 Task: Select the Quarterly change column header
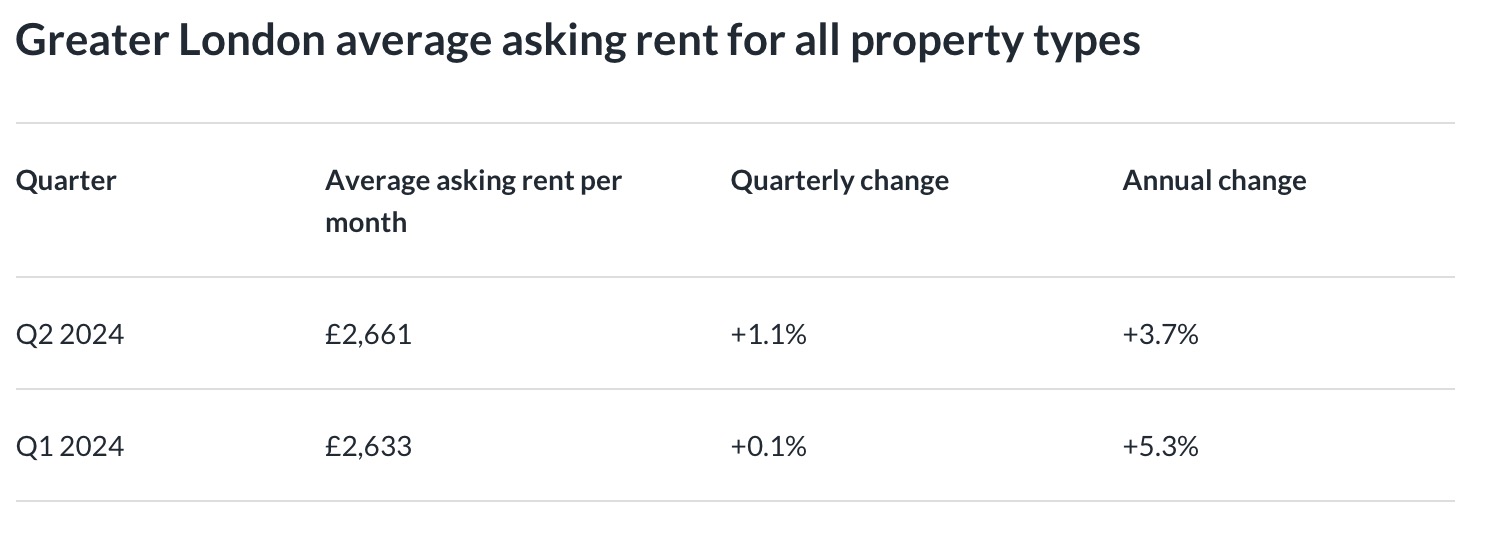point(839,181)
